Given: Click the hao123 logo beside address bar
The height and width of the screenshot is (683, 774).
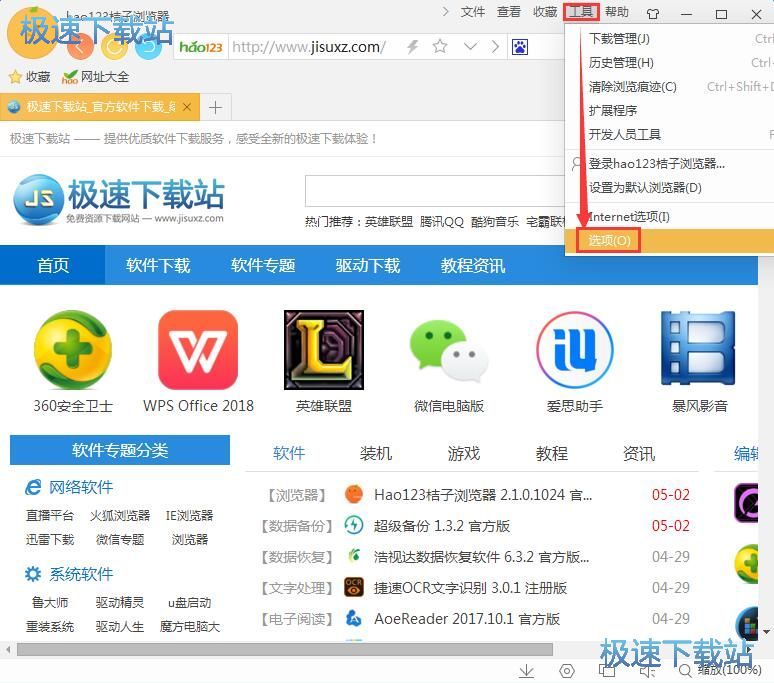Looking at the screenshot, I should coord(201,47).
